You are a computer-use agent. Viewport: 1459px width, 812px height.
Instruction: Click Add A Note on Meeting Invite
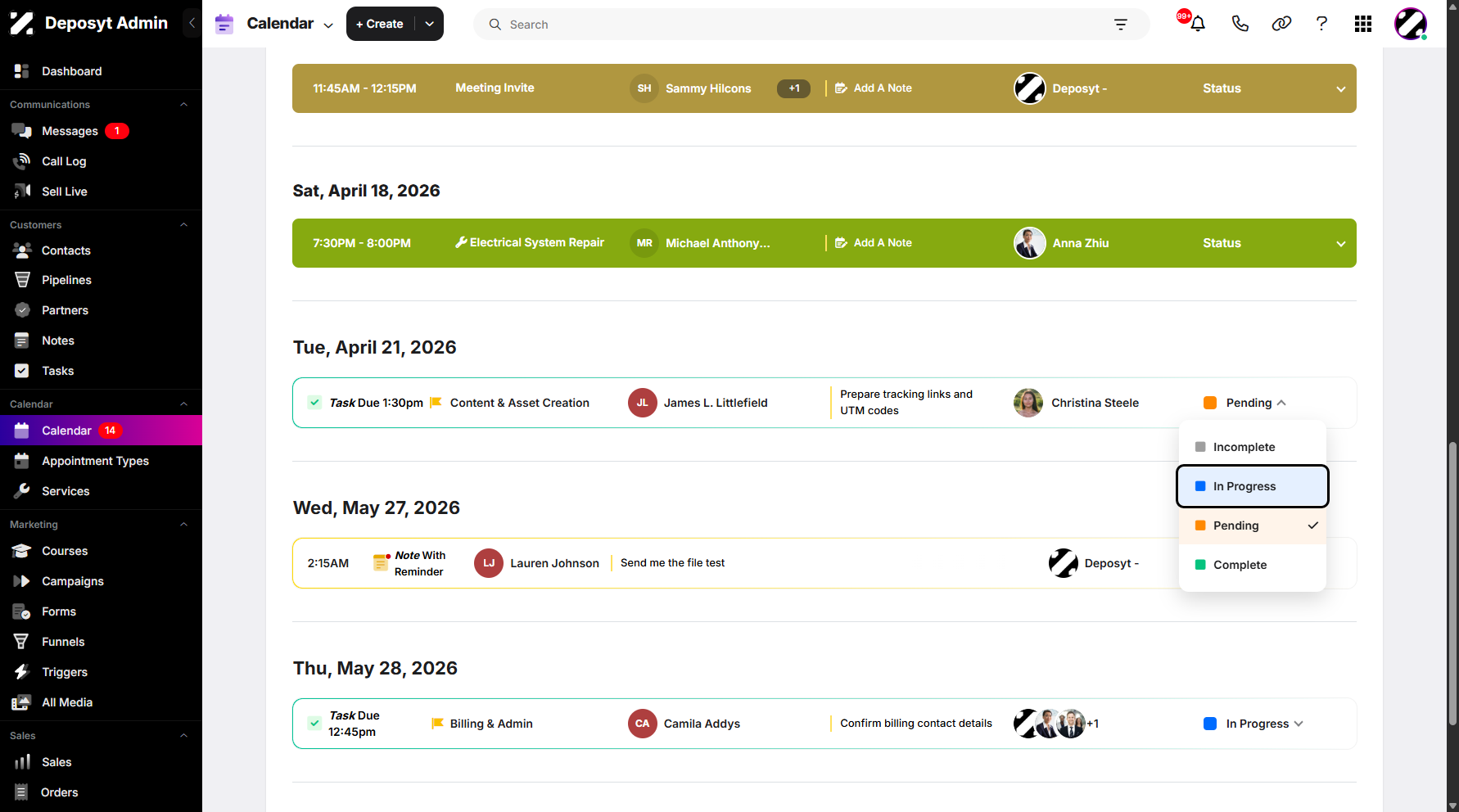[x=873, y=88]
